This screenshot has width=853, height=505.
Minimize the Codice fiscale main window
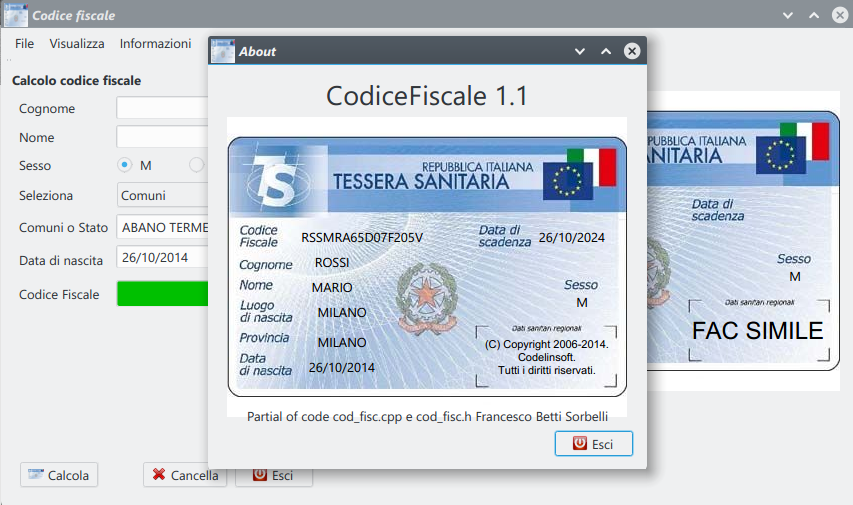(788, 15)
